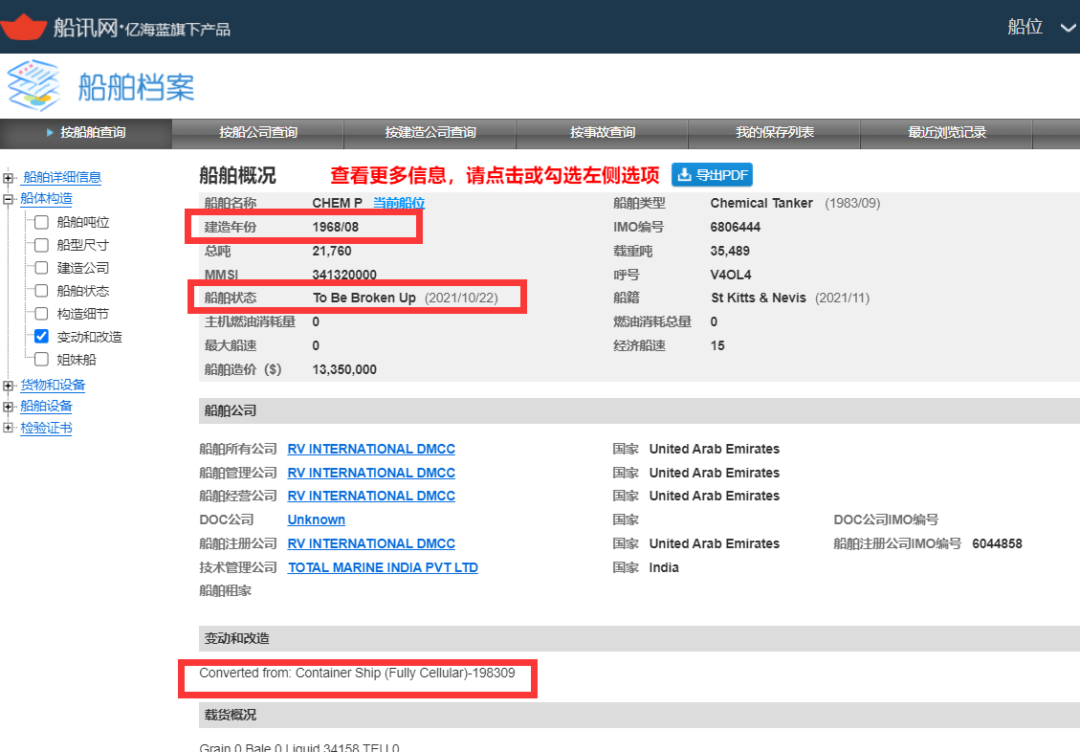Switch to the 按船舶公司查询 tab

click(x=258, y=133)
